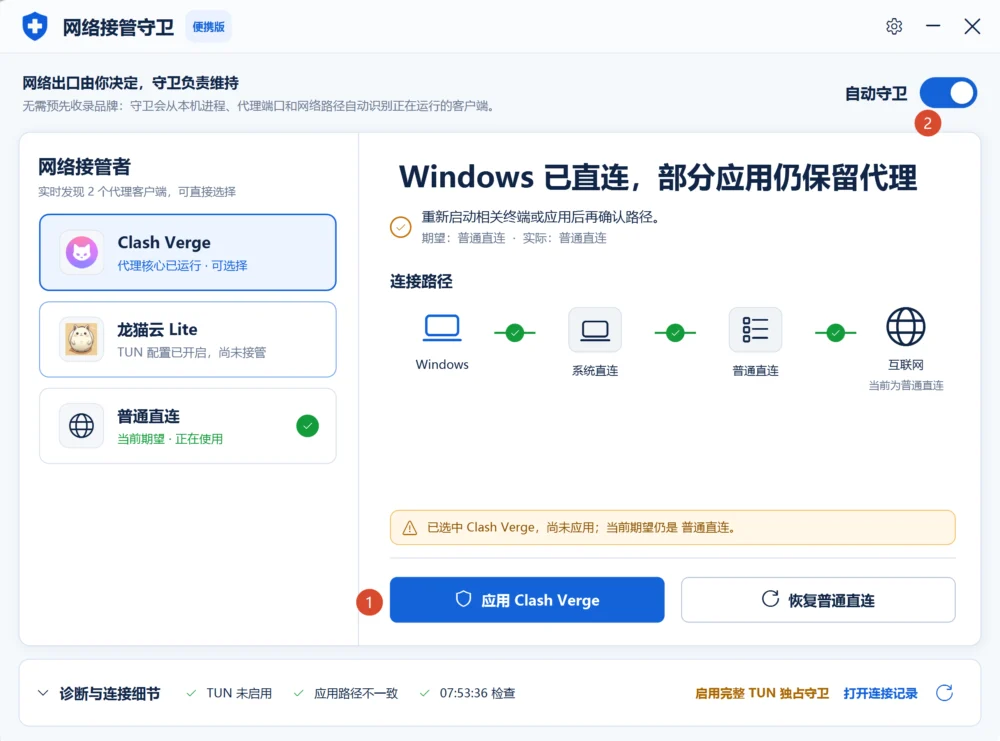Viewport: 1000px width, 741px height.
Task: Click the 启用完整 TUN 独占守卫 link
Action: 762,693
